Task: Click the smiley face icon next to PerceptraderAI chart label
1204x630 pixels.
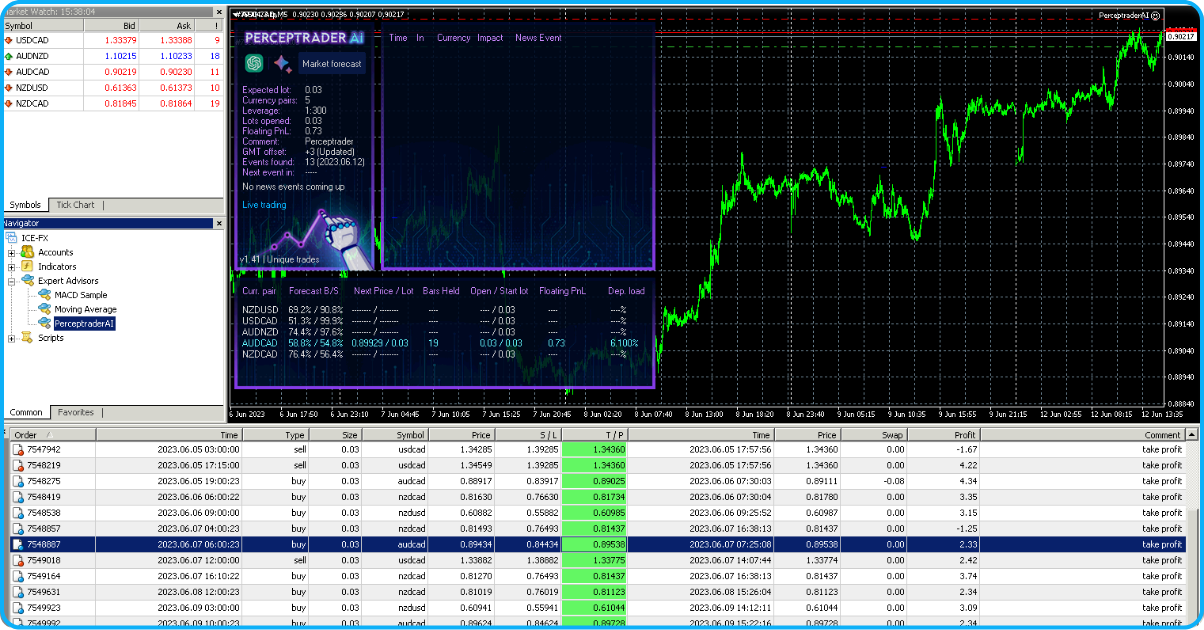Action: click(1157, 15)
